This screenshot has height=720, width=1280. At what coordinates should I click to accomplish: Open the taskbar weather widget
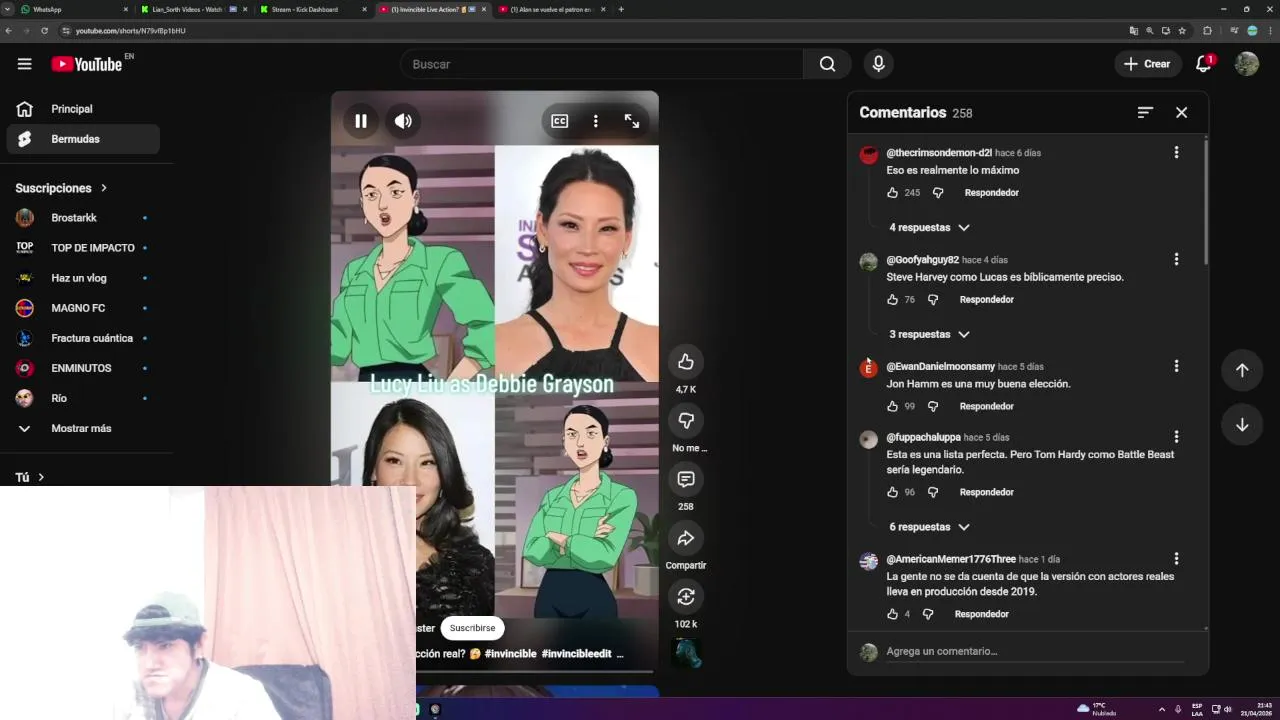coord(1097,709)
